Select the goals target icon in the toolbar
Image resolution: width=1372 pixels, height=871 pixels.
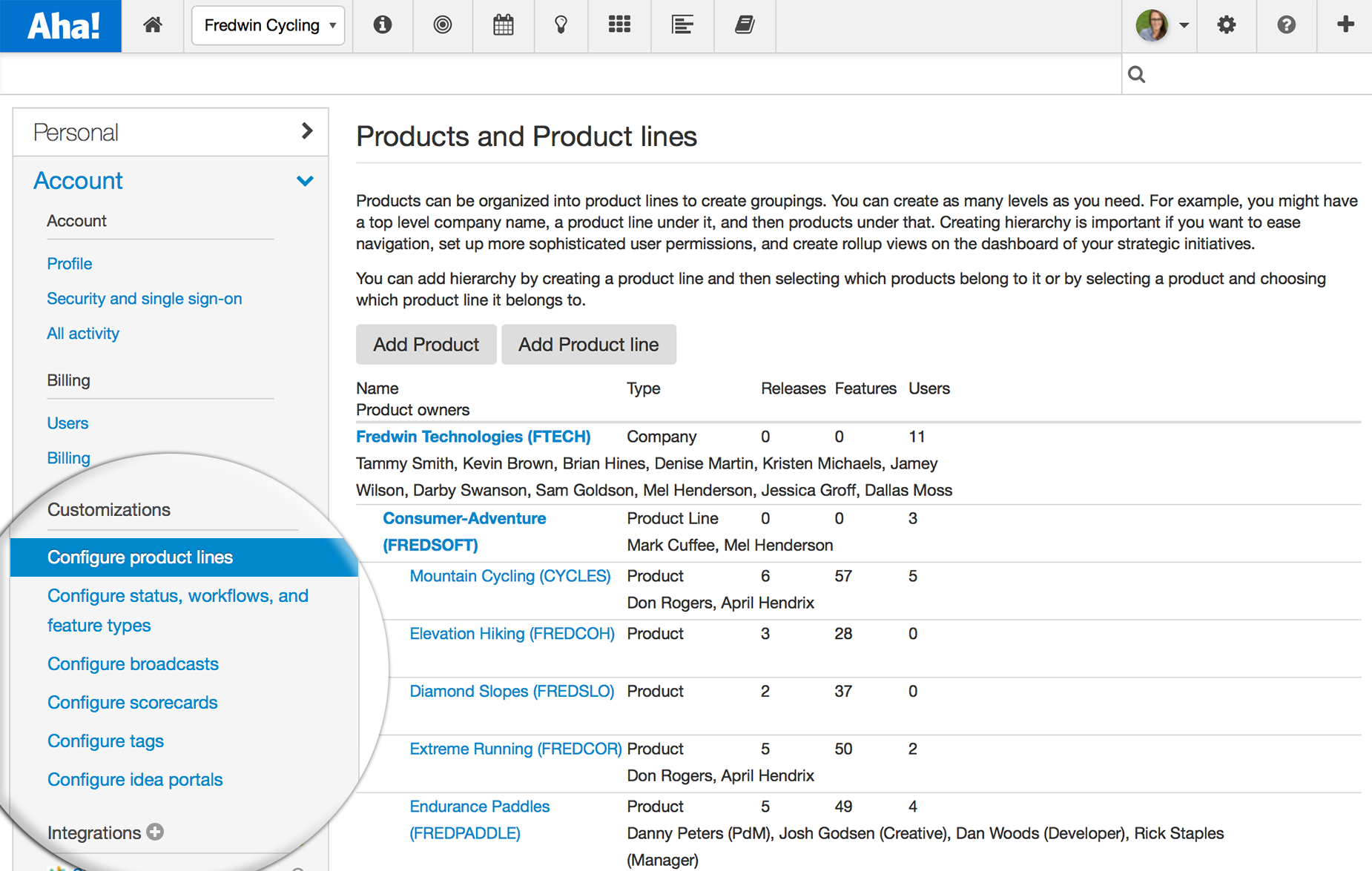click(442, 24)
